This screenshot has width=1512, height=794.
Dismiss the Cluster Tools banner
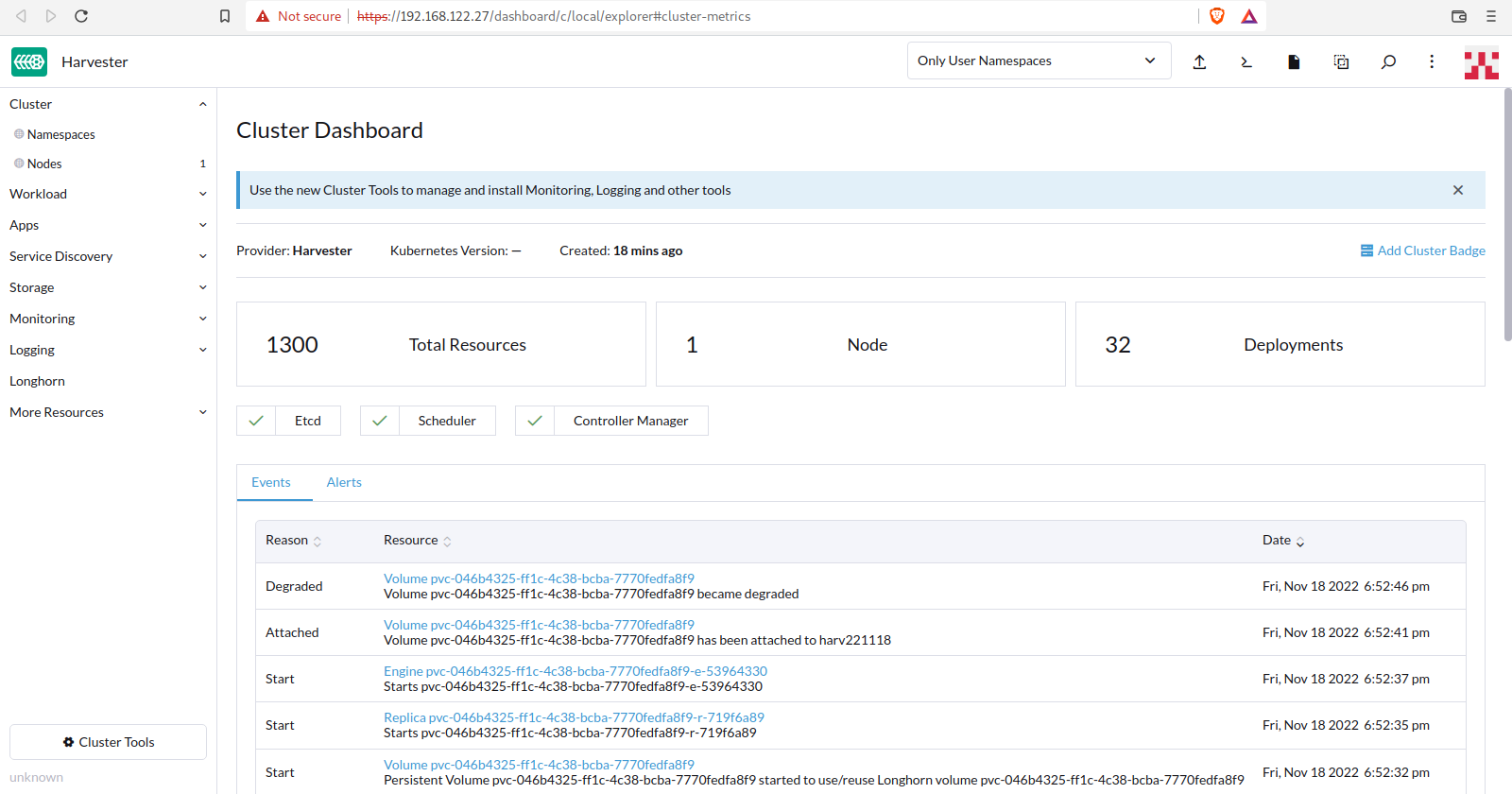tap(1458, 190)
